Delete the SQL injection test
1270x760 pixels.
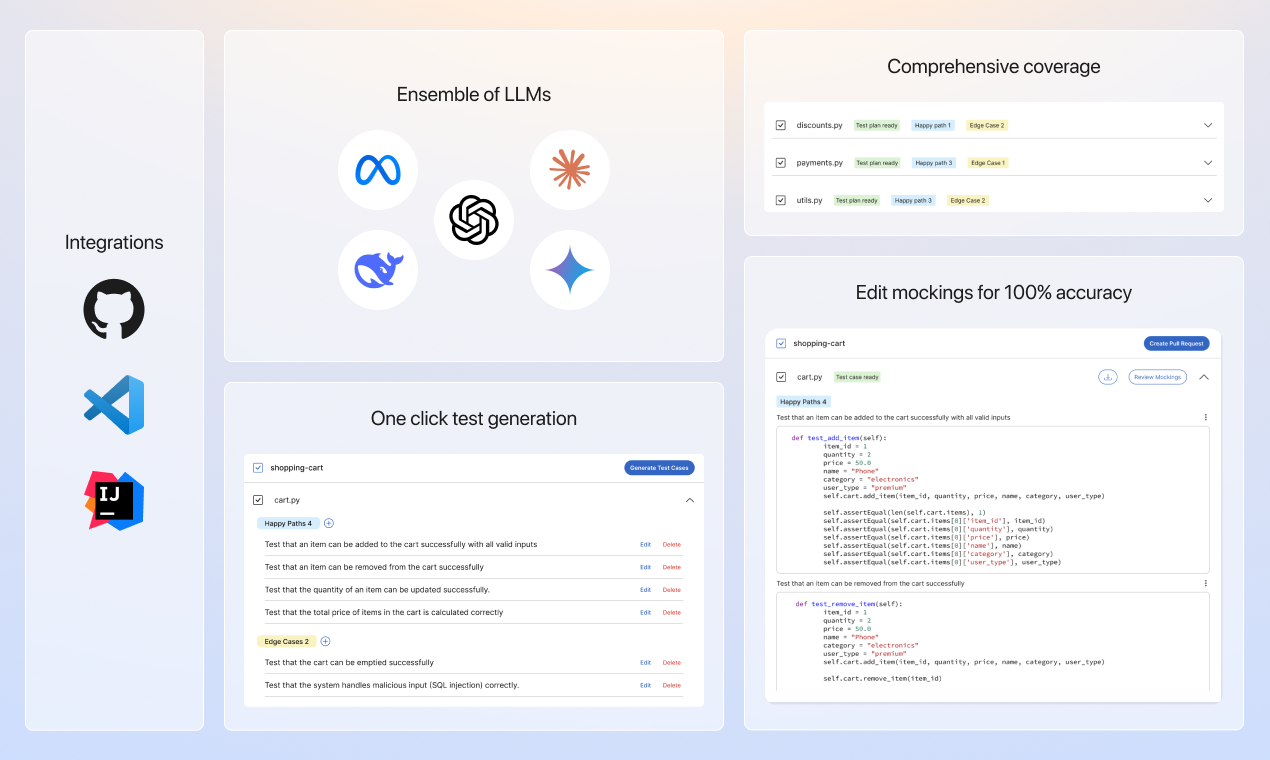(671, 685)
